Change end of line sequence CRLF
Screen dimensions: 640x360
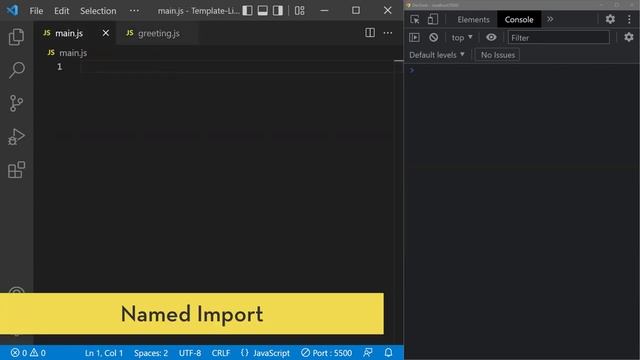(221, 353)
